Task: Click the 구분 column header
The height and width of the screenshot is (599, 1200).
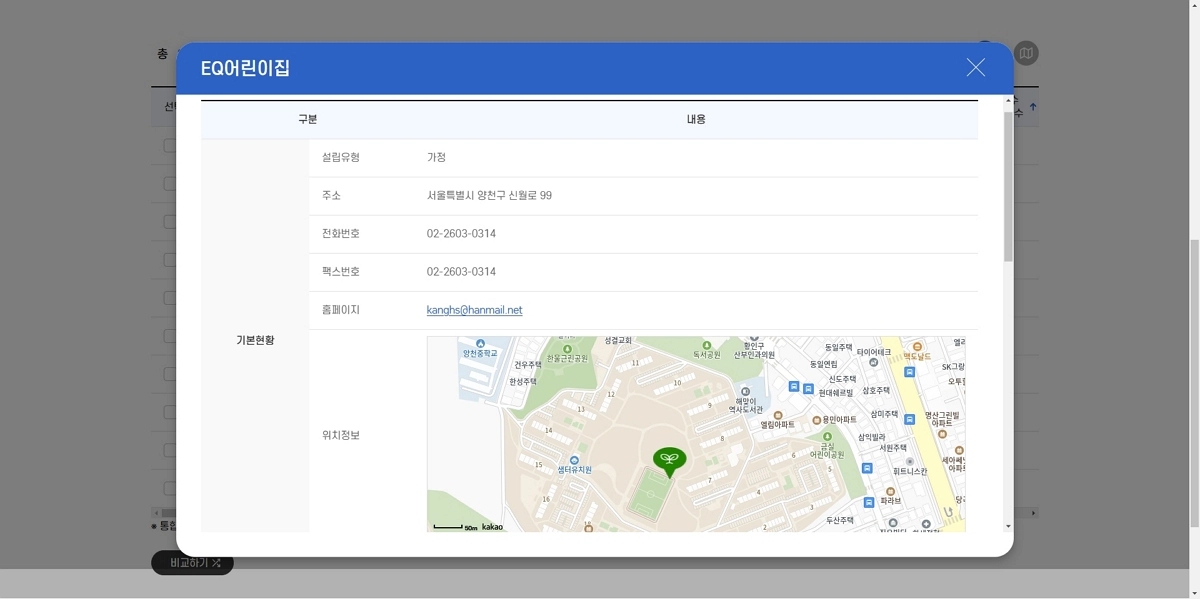Action: tap(307, 119)
